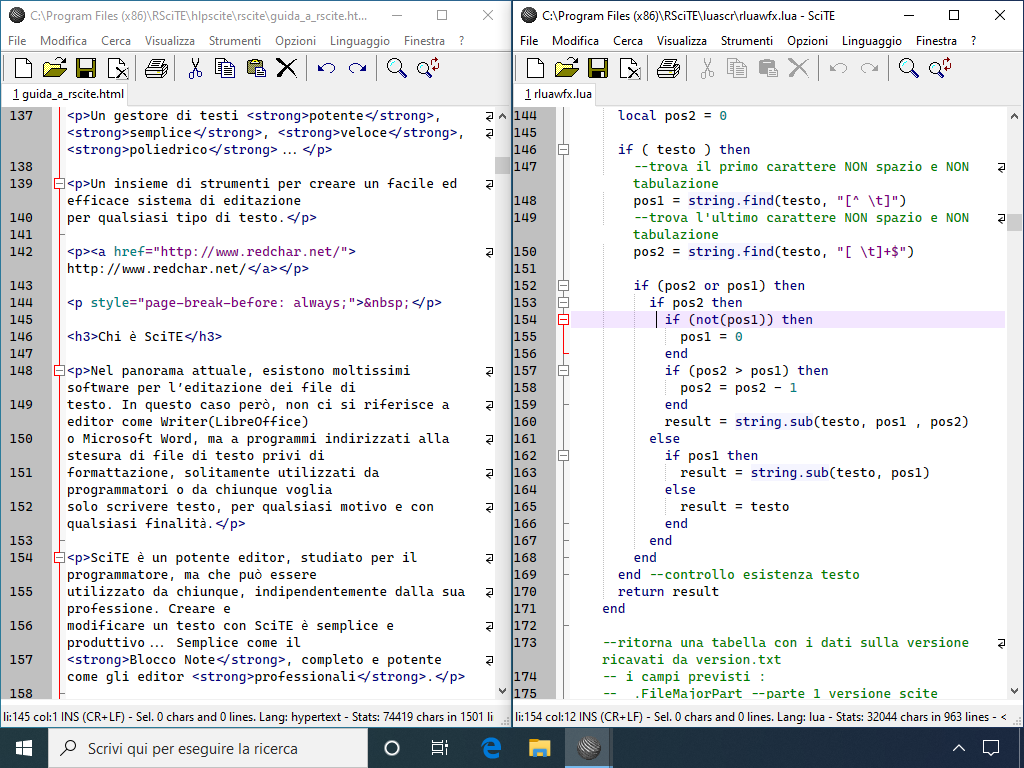Screen dimensions: 1024x768
Task: Collapse fold at line 162 'if pos1 then'
Action: pos(563,456)
